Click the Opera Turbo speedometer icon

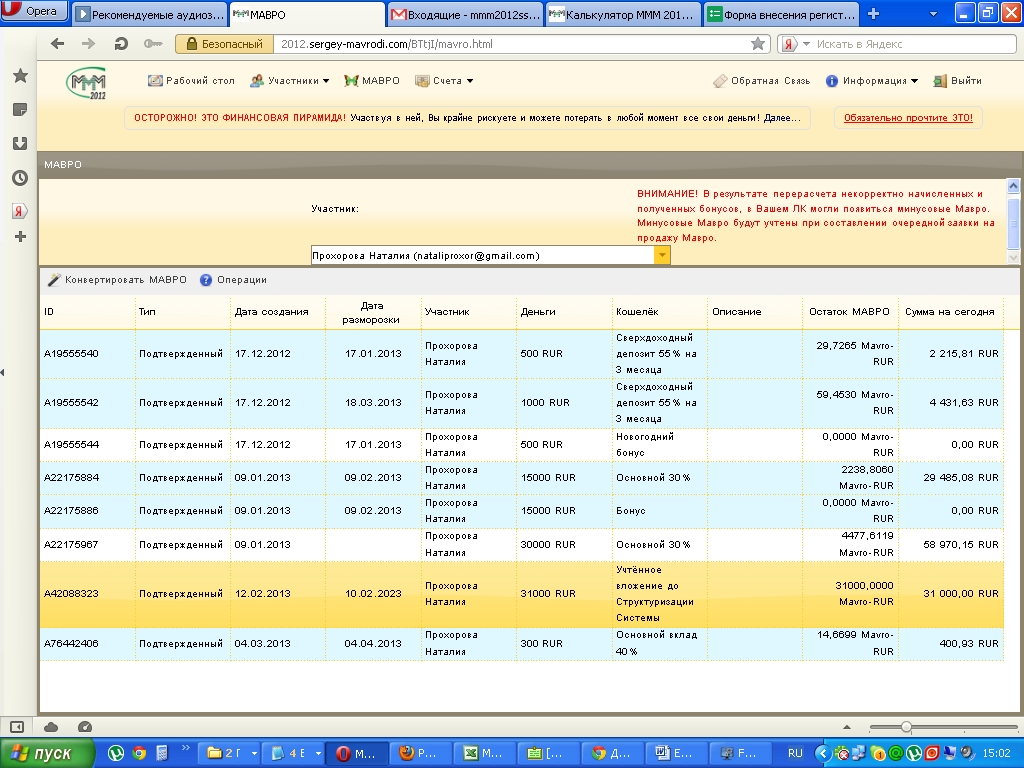coord(84,727)
